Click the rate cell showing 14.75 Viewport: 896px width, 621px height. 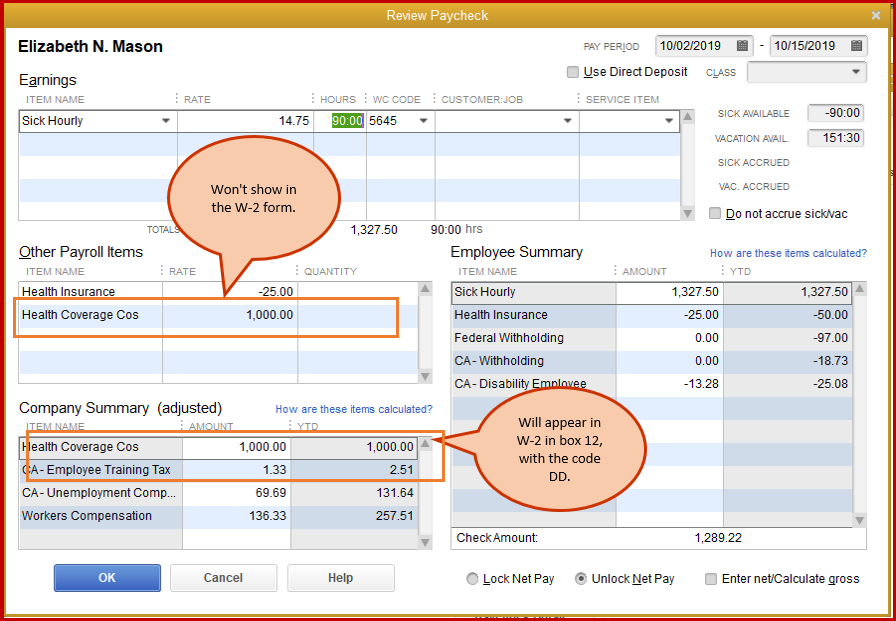click(x=245, y=121)
